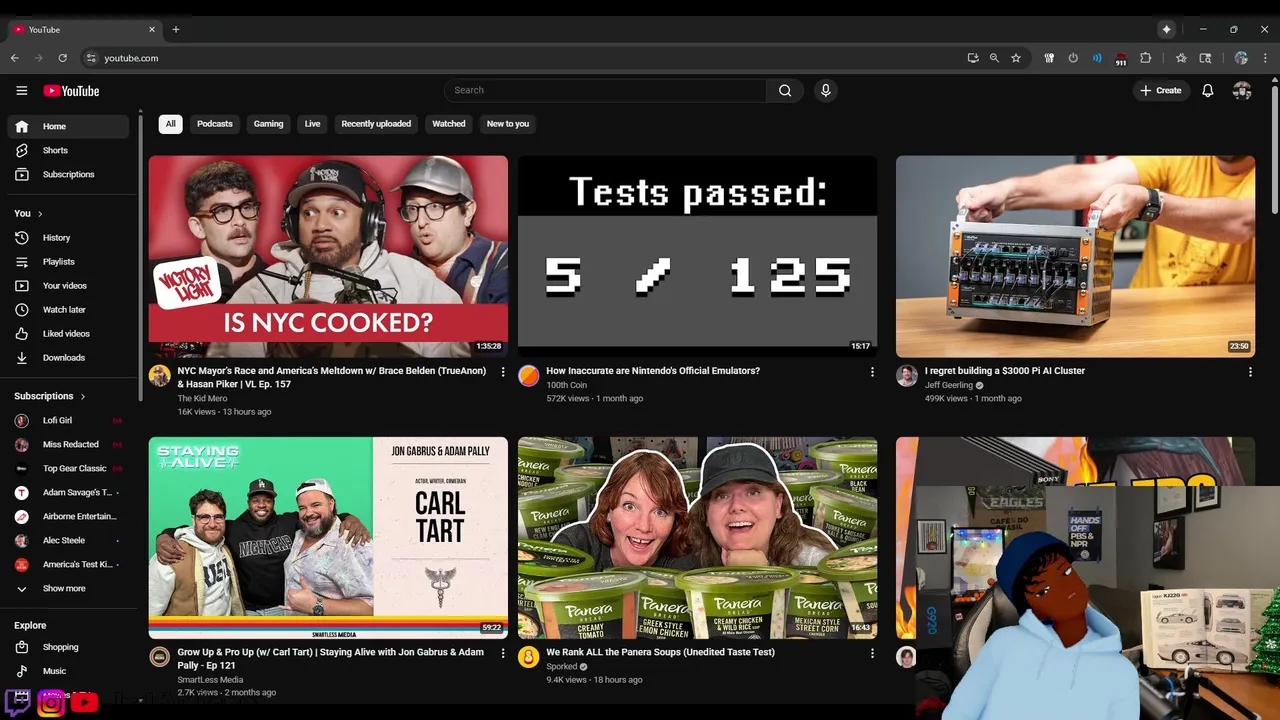
Task: Open Liked videos list
Action: (68, 334)
